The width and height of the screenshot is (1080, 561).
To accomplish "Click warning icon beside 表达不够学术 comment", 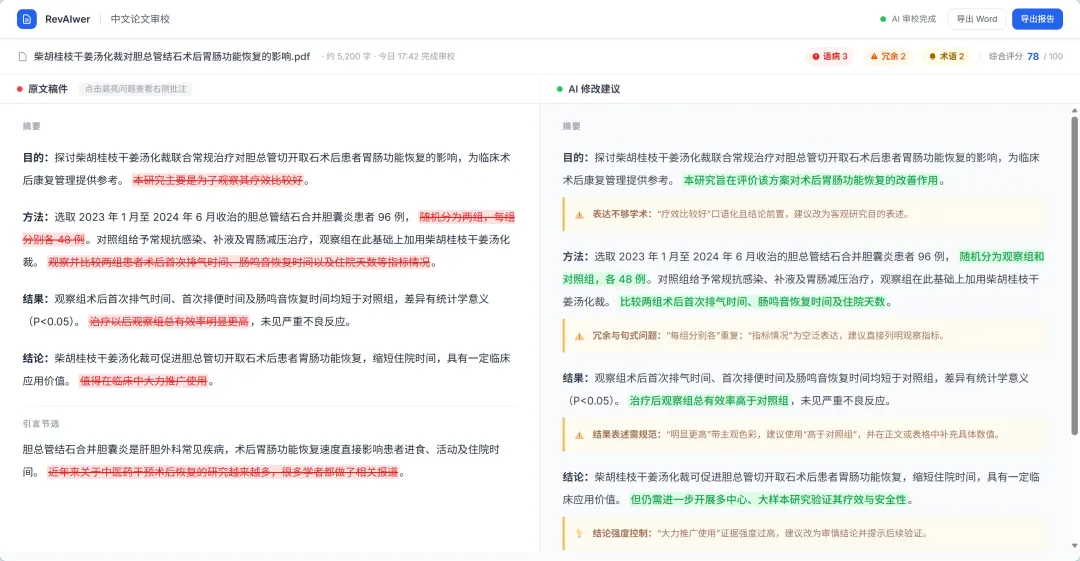I will (579, 214).
